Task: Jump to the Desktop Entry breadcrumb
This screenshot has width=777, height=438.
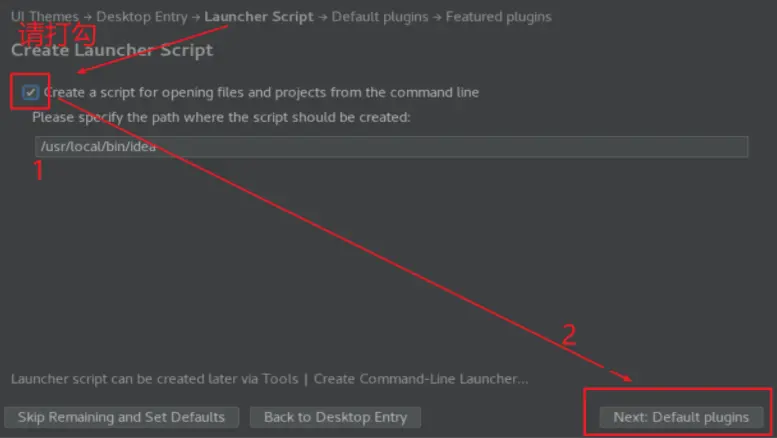Action: (x=142, y=17)
